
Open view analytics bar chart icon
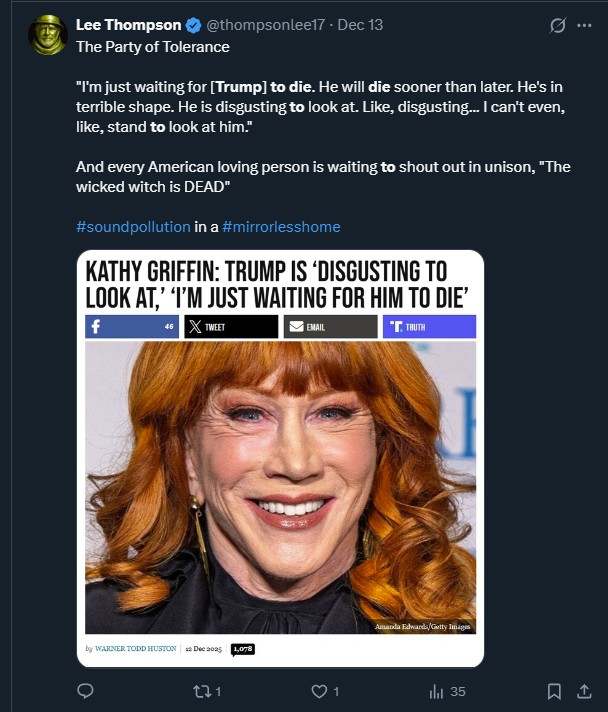pos(436,691)
